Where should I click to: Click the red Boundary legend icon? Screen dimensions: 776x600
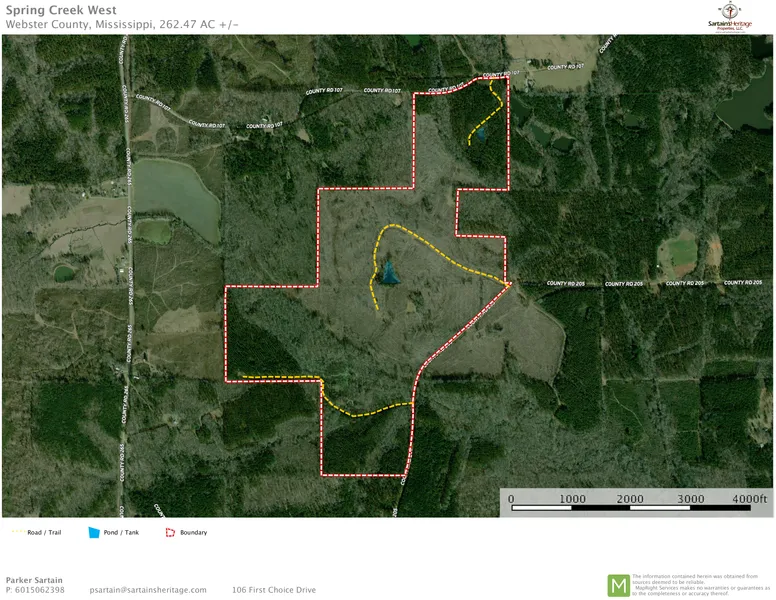[169, 532]
